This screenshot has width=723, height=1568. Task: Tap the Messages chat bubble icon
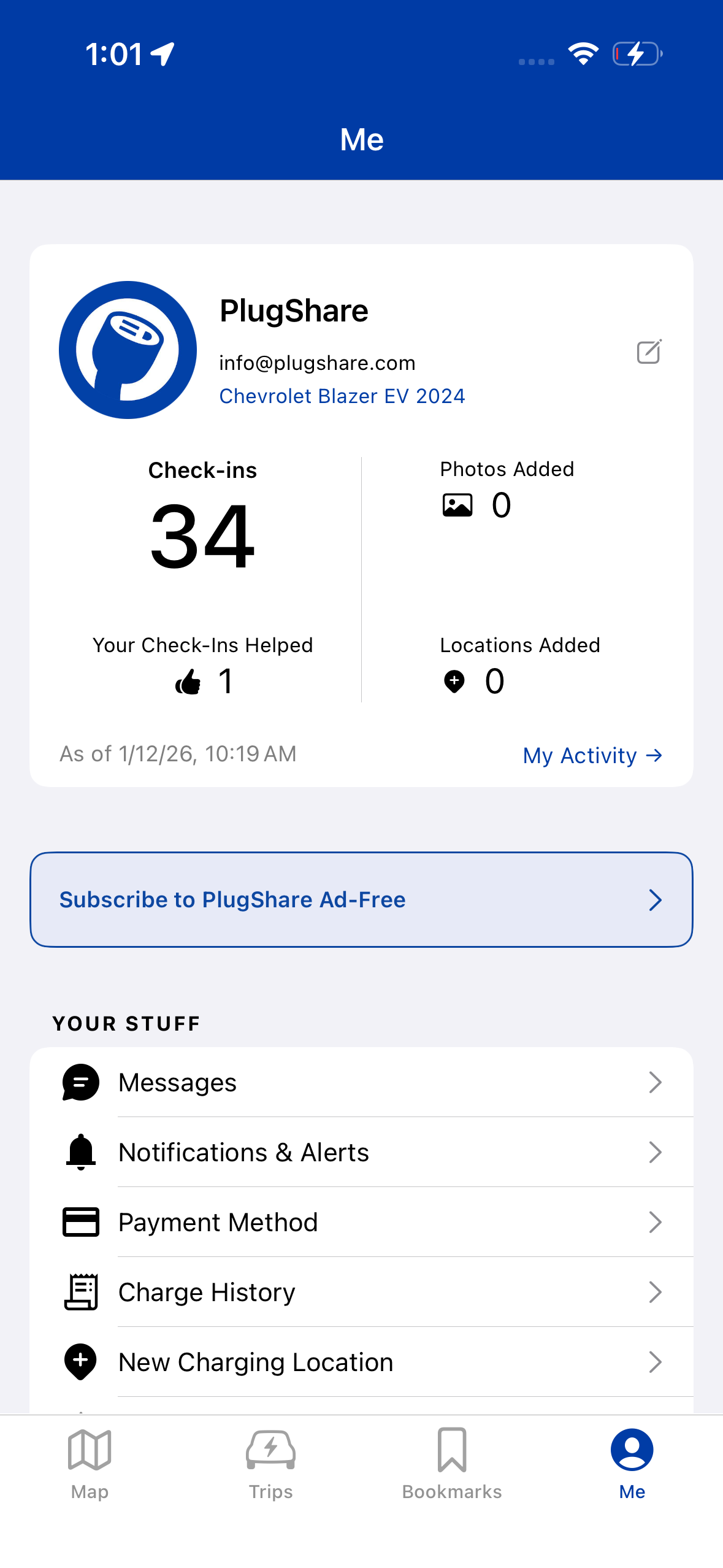(80, 1082)
